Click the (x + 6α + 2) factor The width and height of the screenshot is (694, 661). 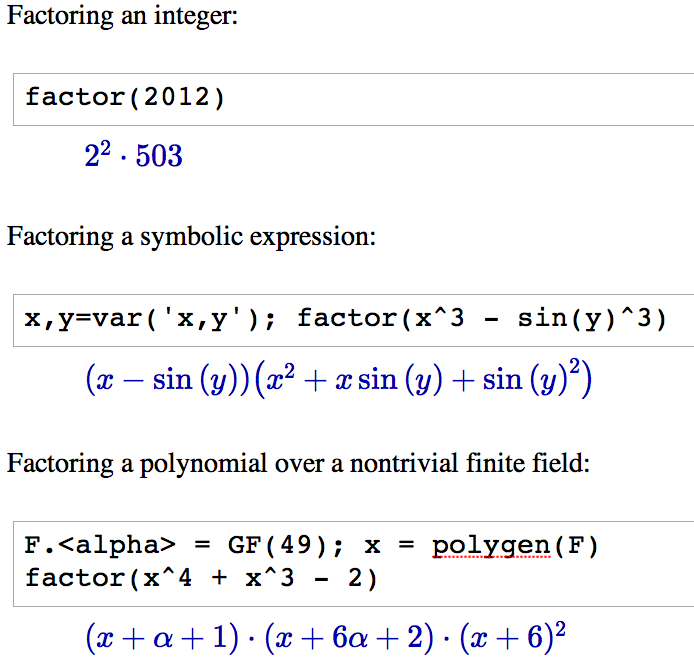(349, 638)
